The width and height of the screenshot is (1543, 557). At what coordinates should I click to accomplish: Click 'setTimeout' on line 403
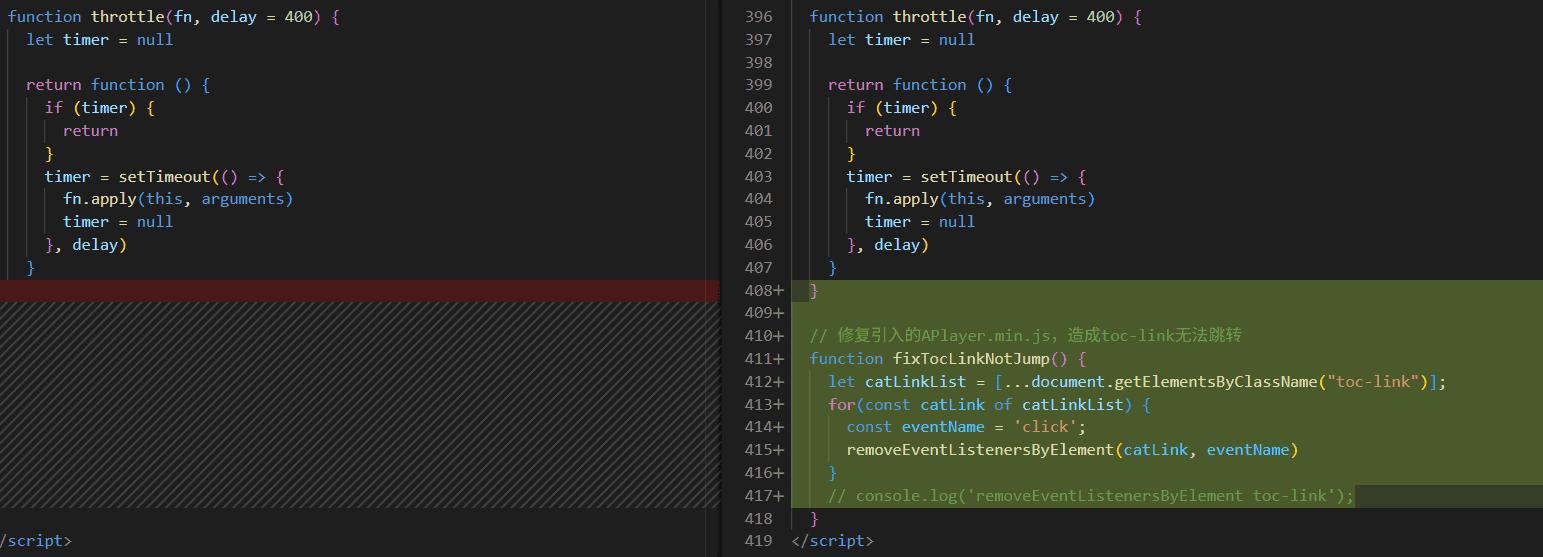(x=966, y=177)
